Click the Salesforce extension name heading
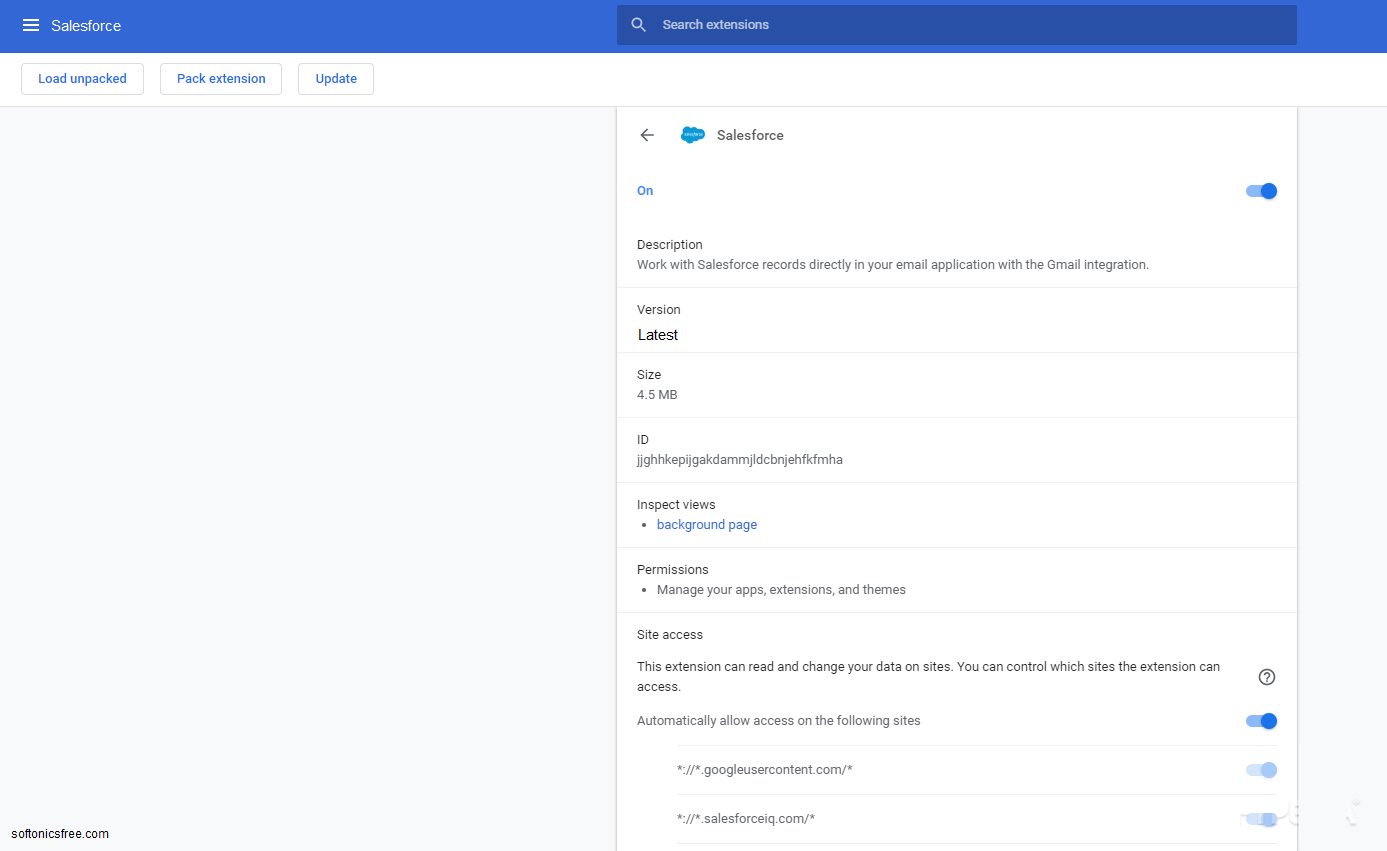 750,135
